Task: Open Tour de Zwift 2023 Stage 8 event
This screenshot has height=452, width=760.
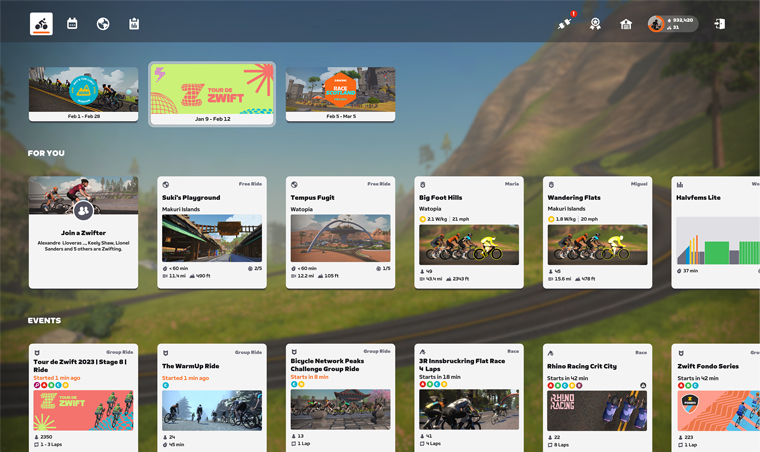Action: tap(83, 398)
